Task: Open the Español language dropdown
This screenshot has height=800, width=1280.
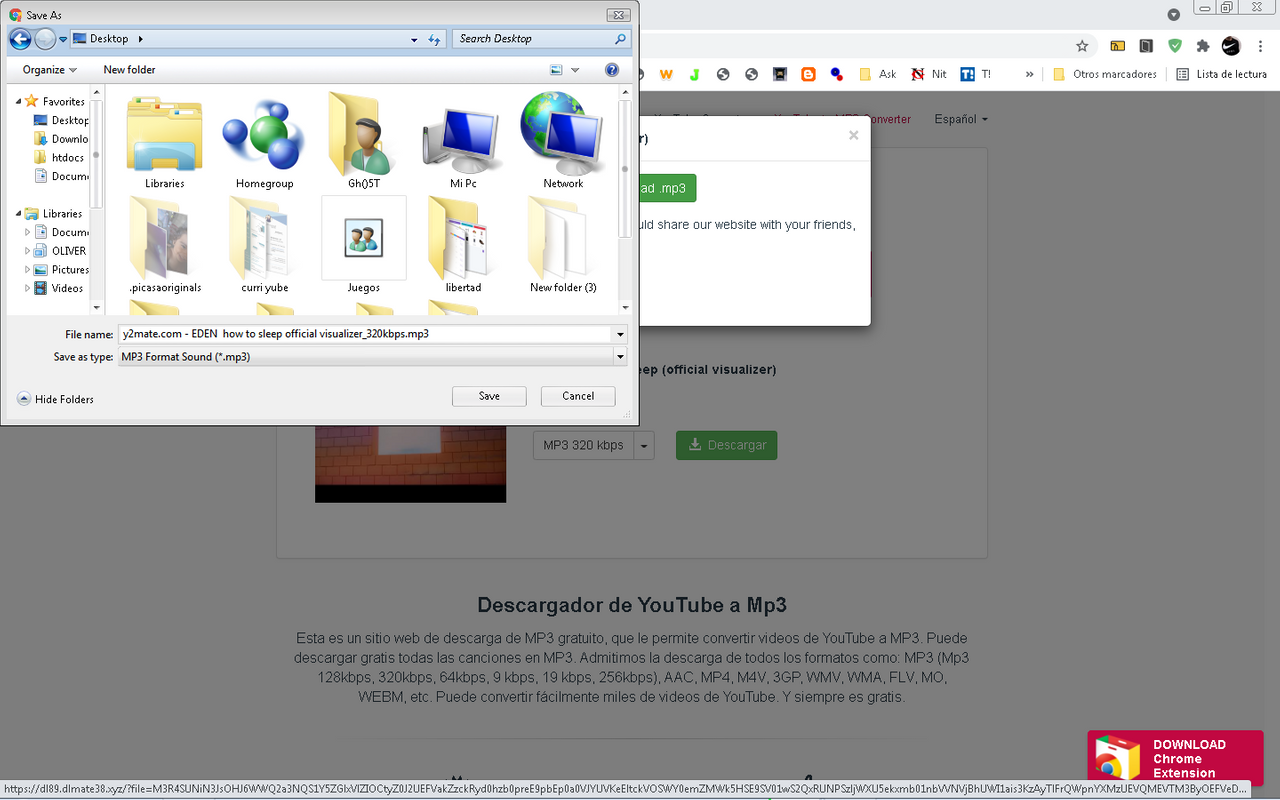Action: [961, 119]
